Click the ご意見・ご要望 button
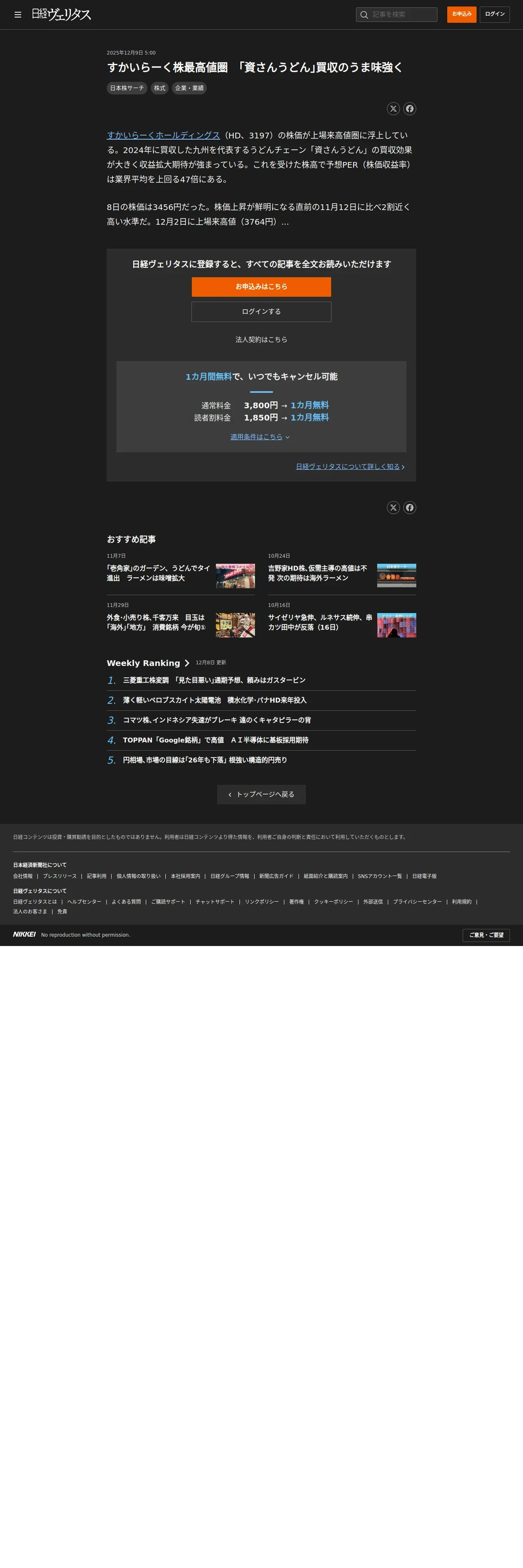The width and height of the screenshot is (523, 1568). (x=486, y=935)
